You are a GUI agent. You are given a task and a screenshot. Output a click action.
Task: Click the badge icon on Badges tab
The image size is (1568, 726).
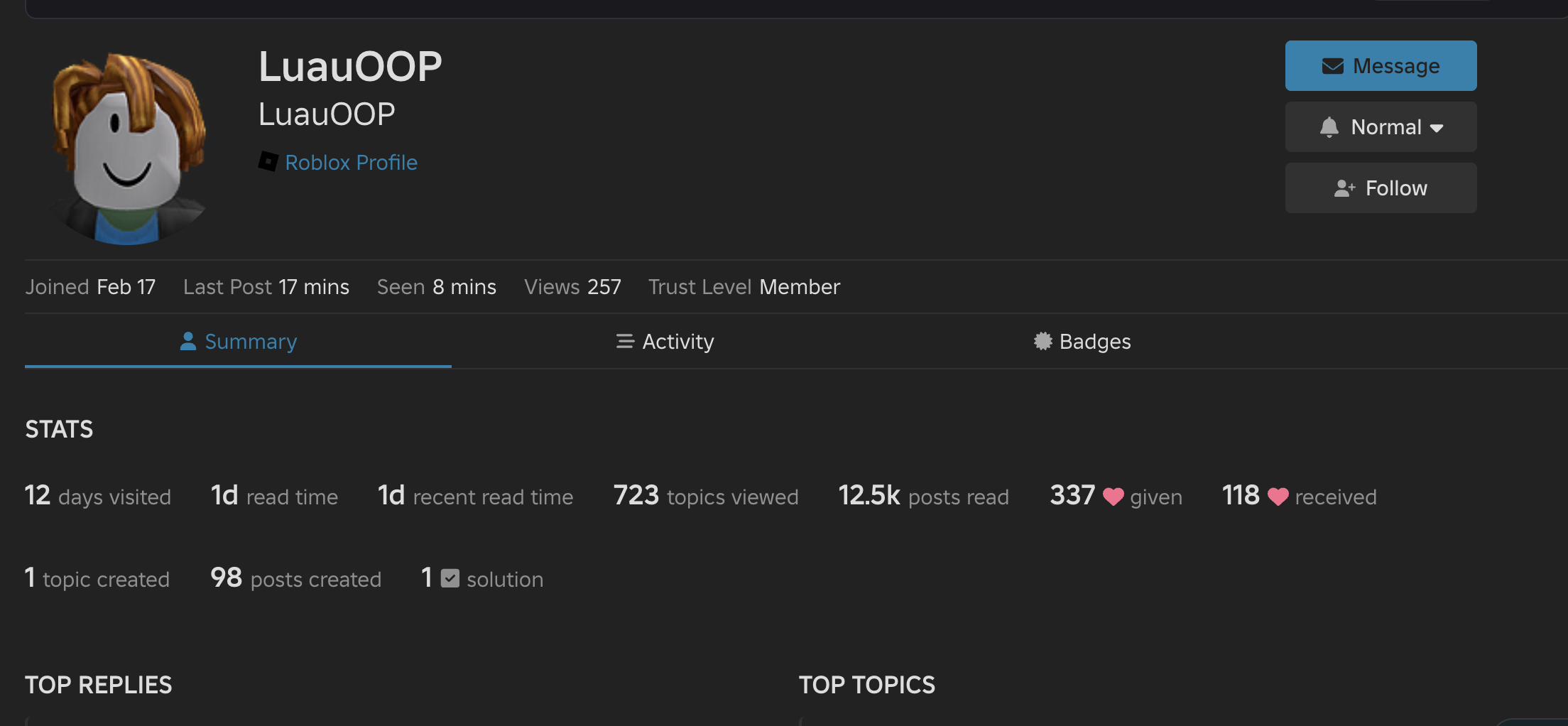click(1042, 342)
